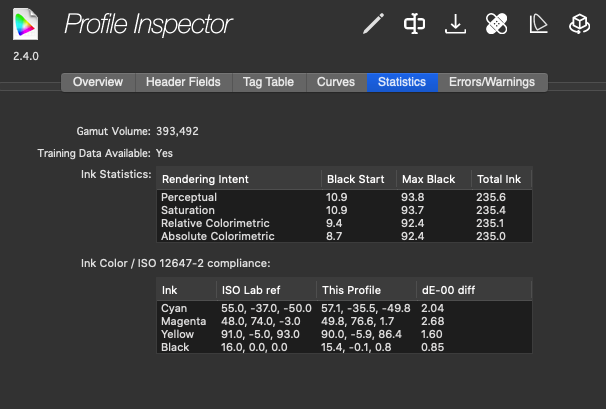Open the gamut graph icon
Image resolution: width=606 pixels, height=409 pixels.
point(538,23)
